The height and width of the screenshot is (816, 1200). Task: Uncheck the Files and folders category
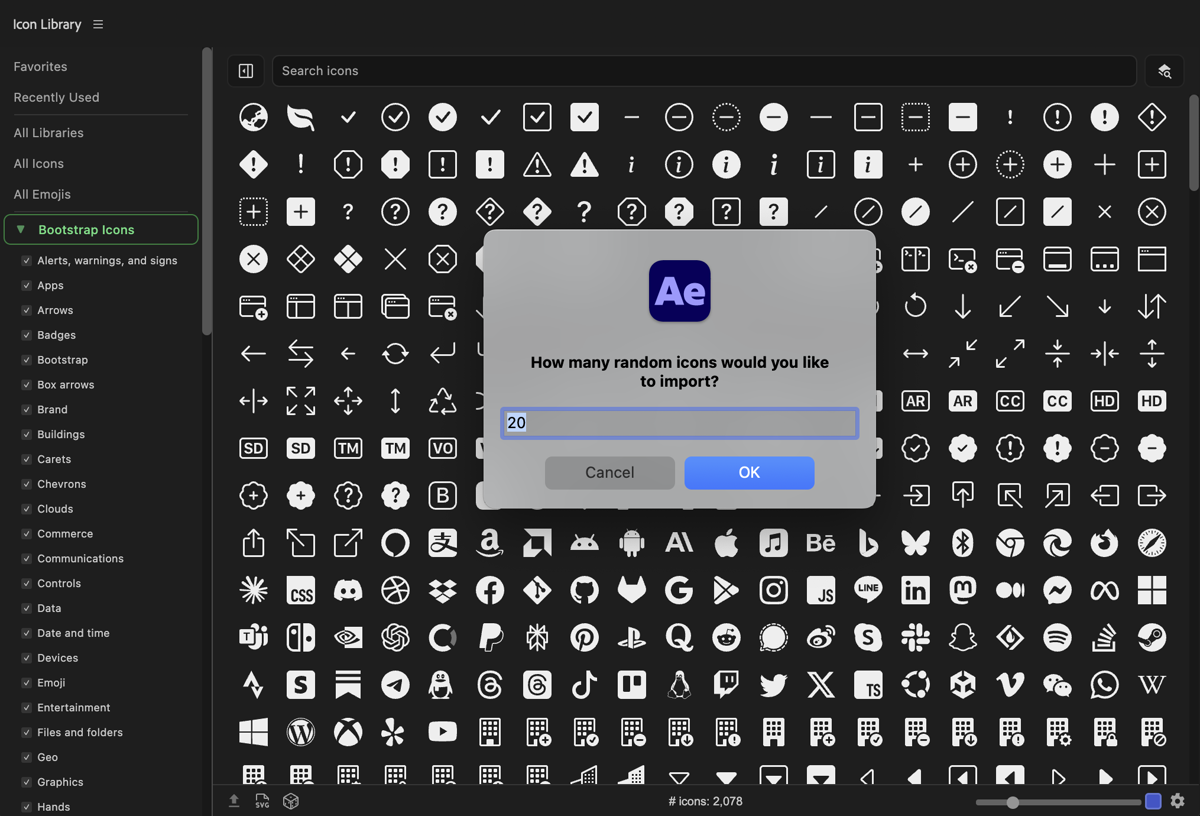(x=26, y=732)
